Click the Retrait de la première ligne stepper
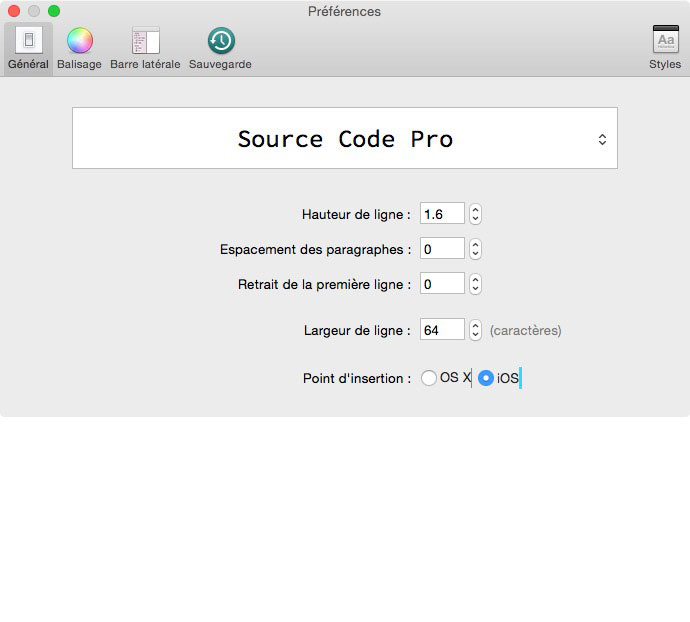Viewport: 690px width, 622px height. click(x=475, y=284)
